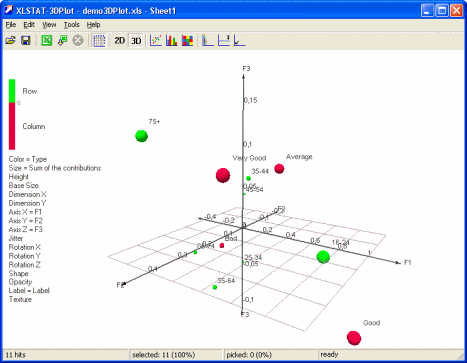
Task: Click the Texture property label
Action: coord(20,299)
